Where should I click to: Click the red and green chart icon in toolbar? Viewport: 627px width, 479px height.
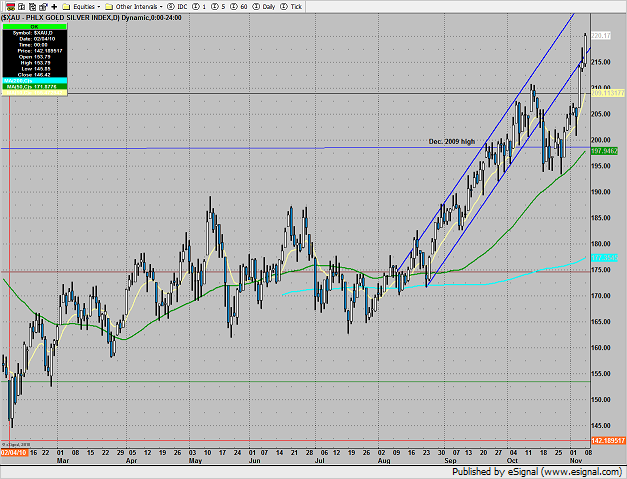pos(11,6)
